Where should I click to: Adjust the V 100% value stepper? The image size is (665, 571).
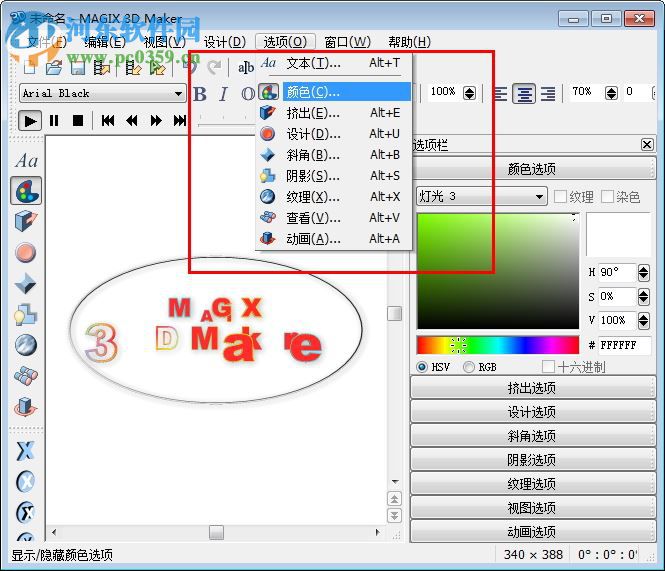643,321
